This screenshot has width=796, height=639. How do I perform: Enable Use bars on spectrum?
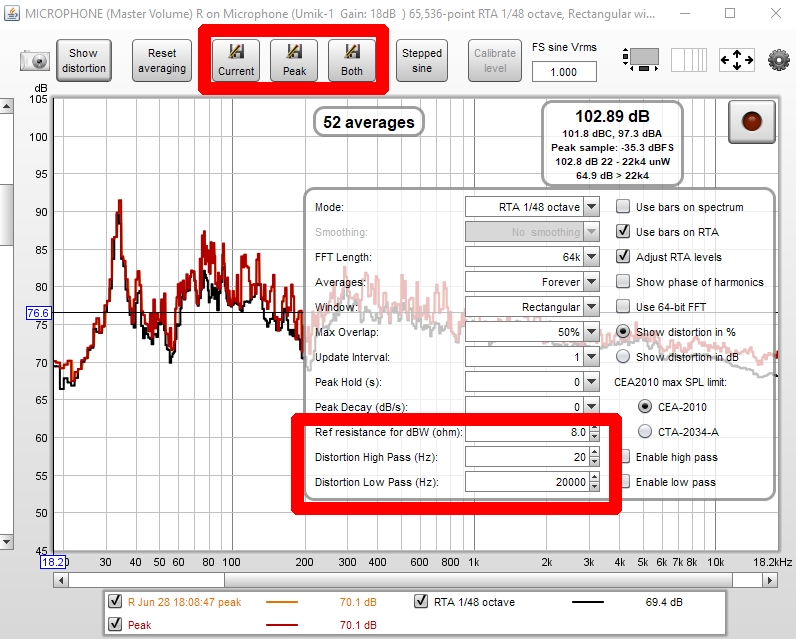(622, 207)
